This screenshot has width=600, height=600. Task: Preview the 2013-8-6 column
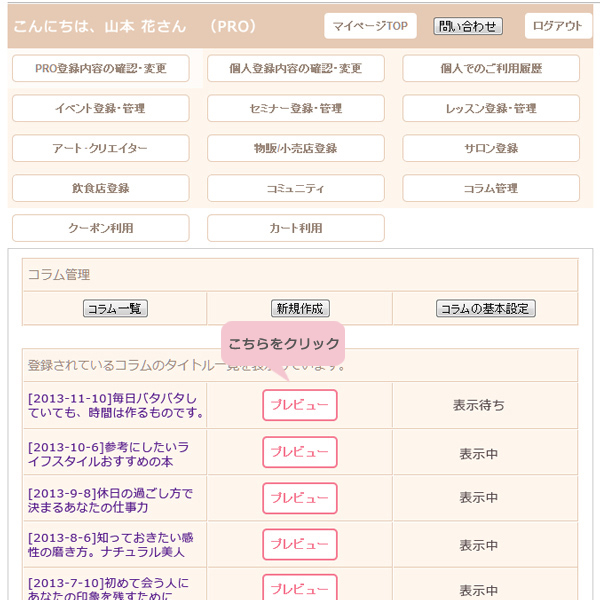point(300,545)
